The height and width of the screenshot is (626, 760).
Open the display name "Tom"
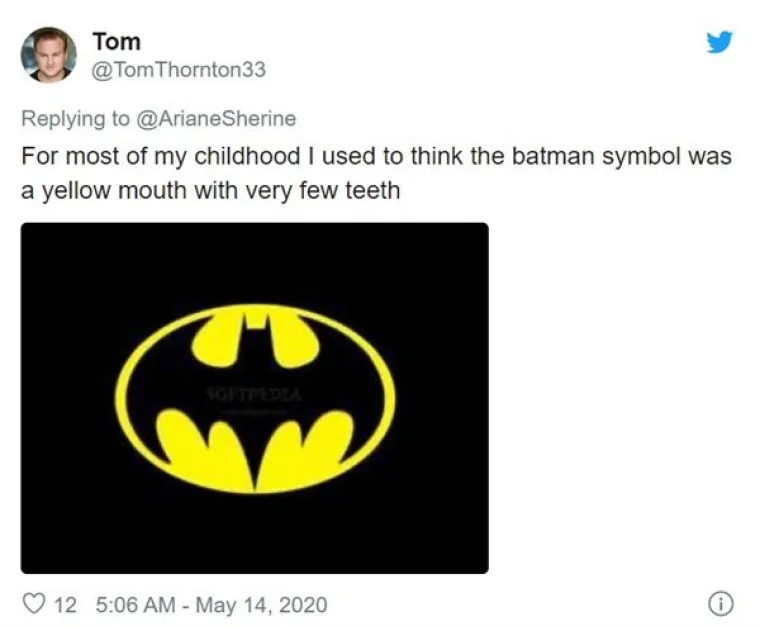(x=116, y=41)
